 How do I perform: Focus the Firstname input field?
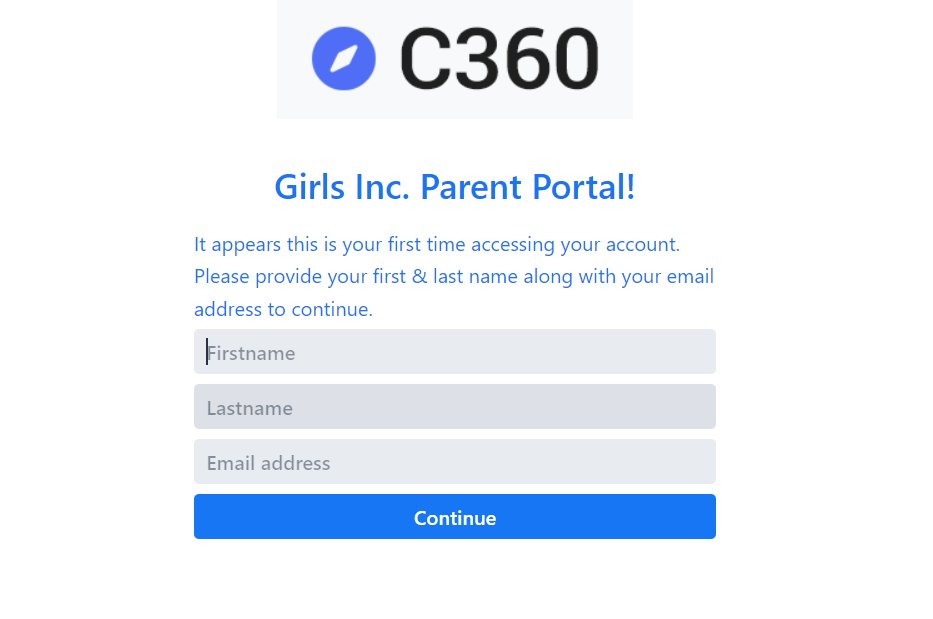tap(455, 352)
